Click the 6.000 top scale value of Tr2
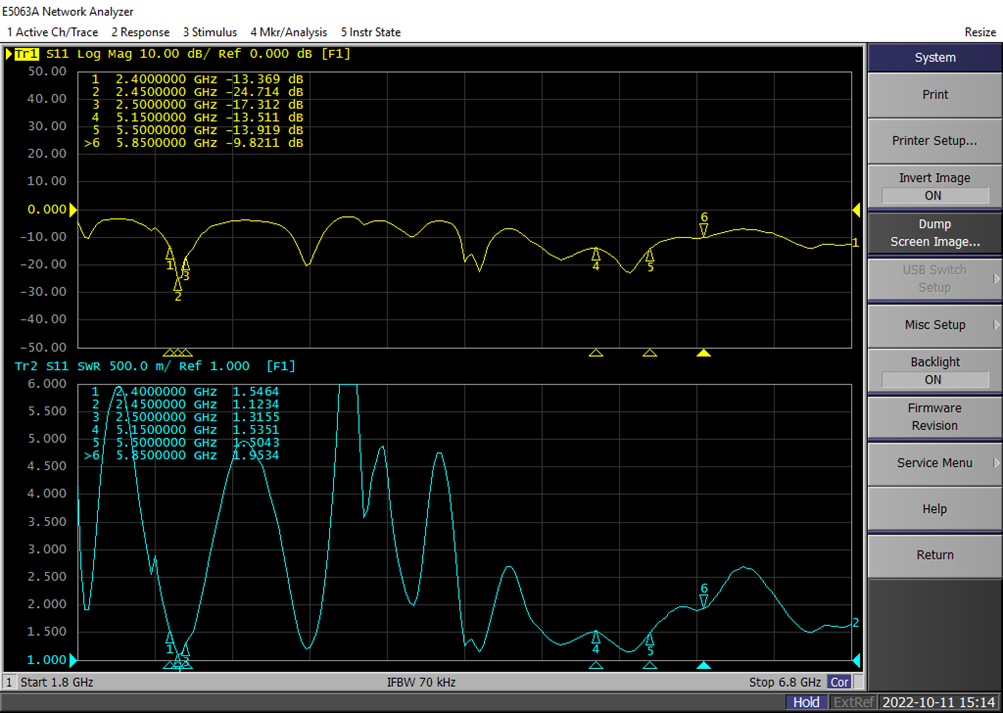Viewport: 1003px width, 713px height. pos(47,384)
